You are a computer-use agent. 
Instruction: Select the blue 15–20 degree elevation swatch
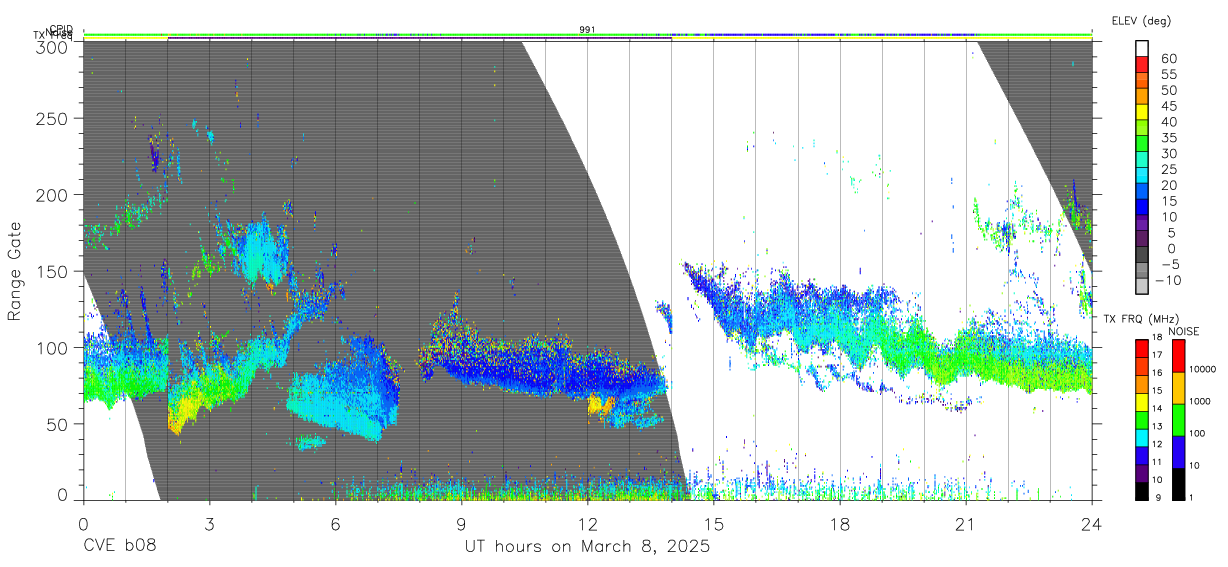[1142, 191]
